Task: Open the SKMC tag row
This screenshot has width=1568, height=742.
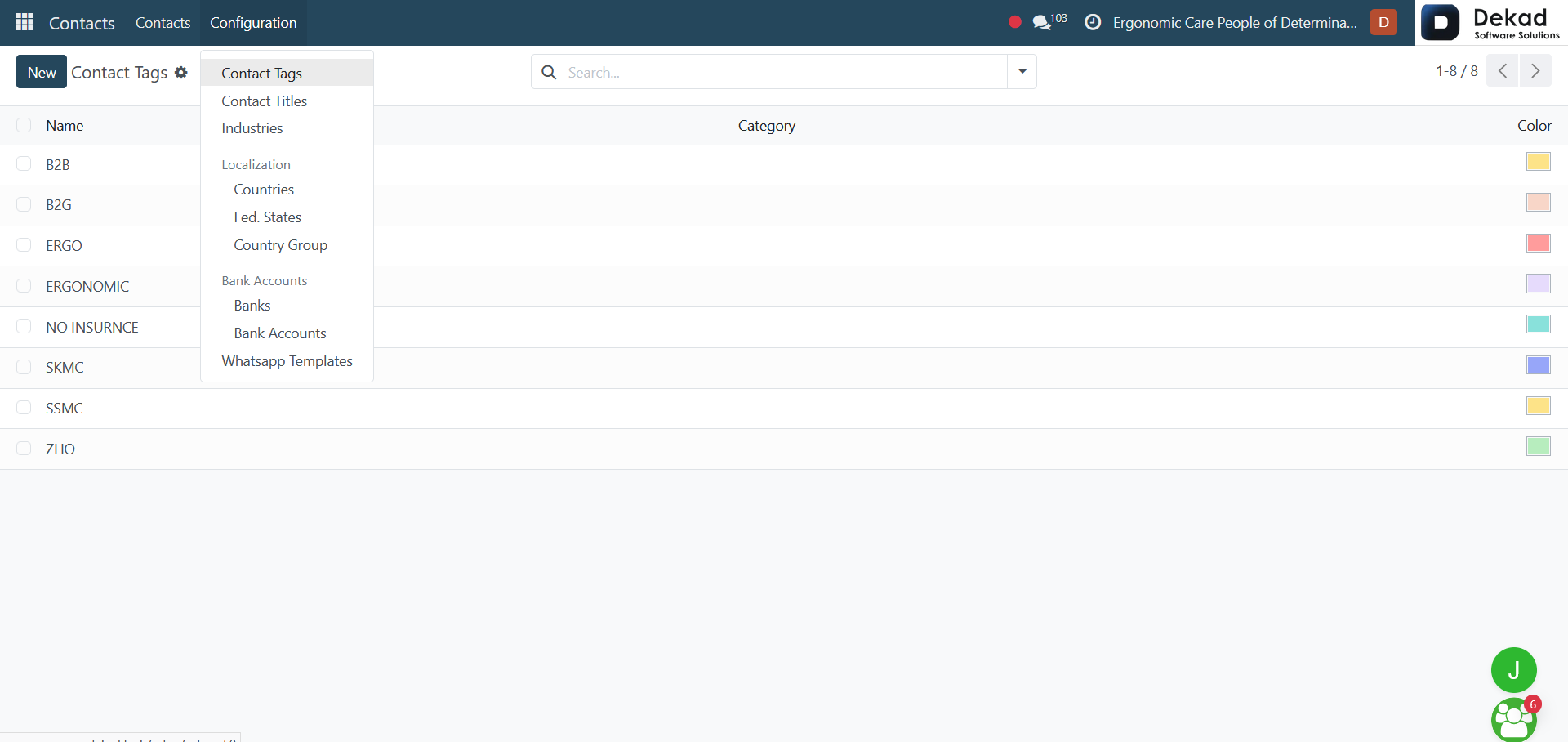Action: (x=784, y=368)
